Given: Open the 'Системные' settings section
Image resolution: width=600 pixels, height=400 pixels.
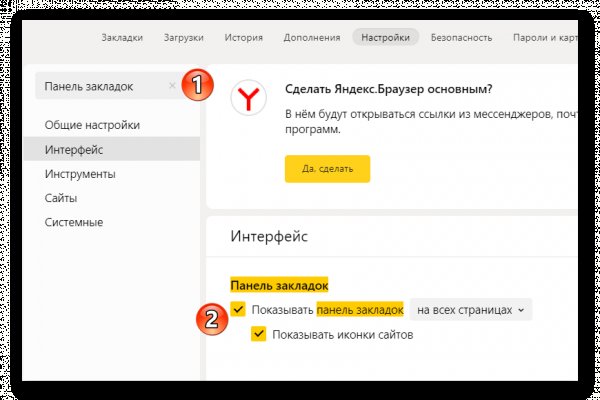Looking at the screenshot, I should (74, 222).
